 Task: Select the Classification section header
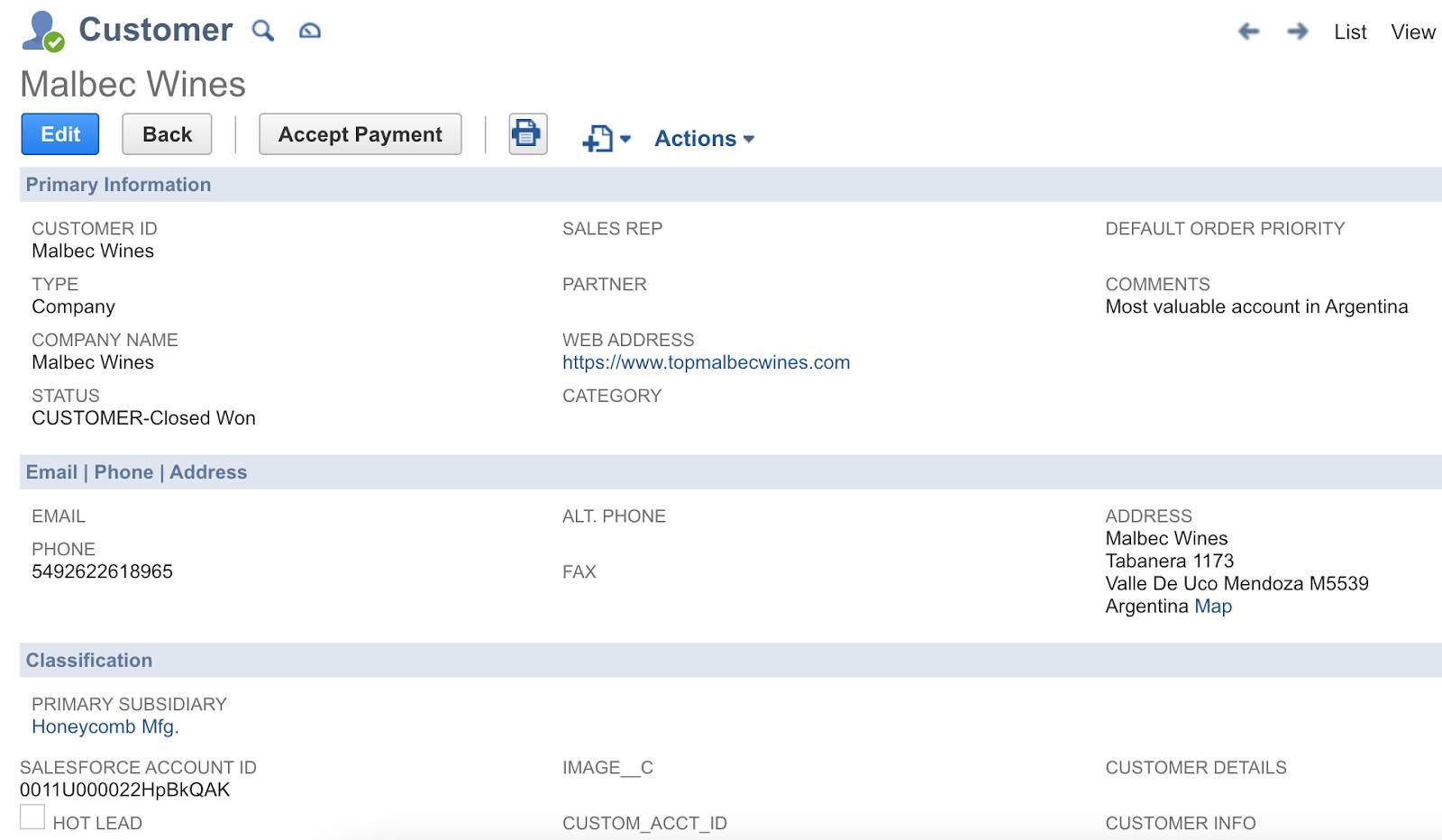pos(730,661)
